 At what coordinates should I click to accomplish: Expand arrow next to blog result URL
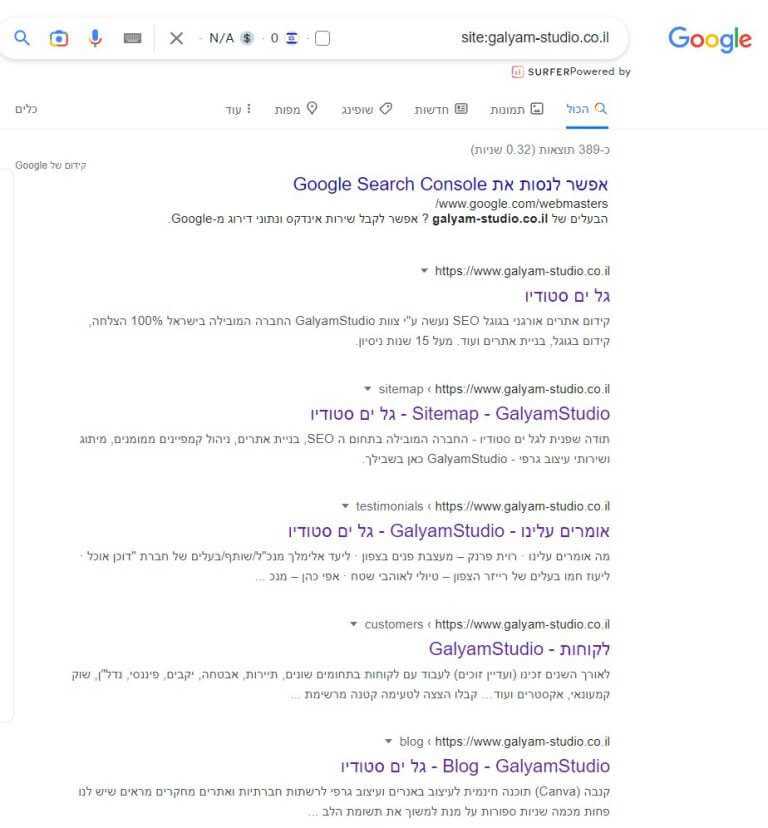click(388, 741)
